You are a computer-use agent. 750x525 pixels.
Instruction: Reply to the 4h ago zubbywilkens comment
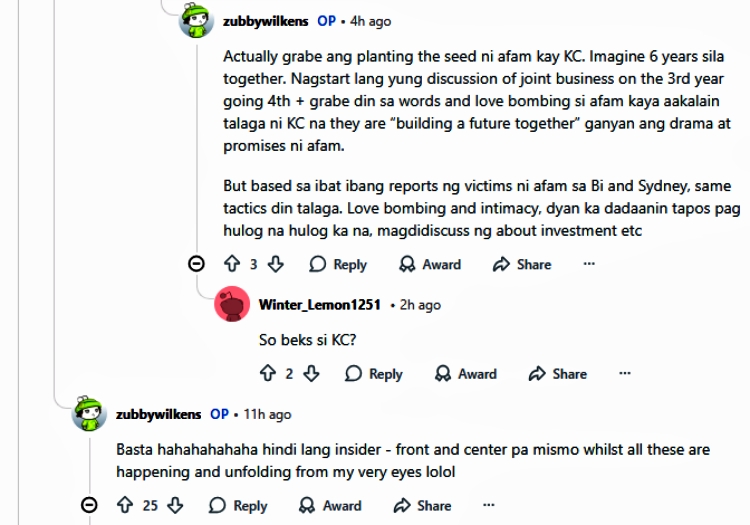(x=338, y=264)
